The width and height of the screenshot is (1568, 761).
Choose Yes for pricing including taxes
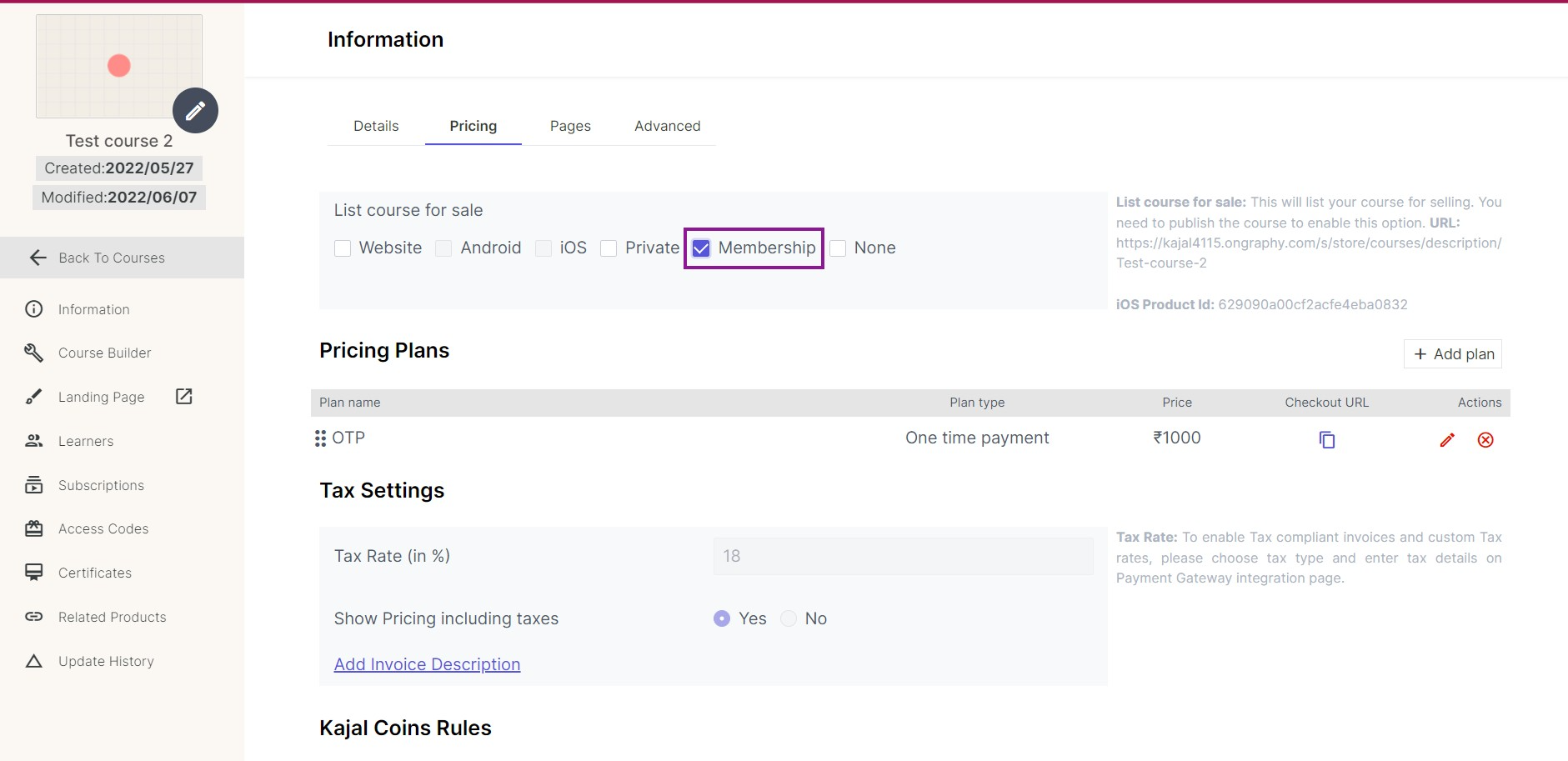(722, 618)
